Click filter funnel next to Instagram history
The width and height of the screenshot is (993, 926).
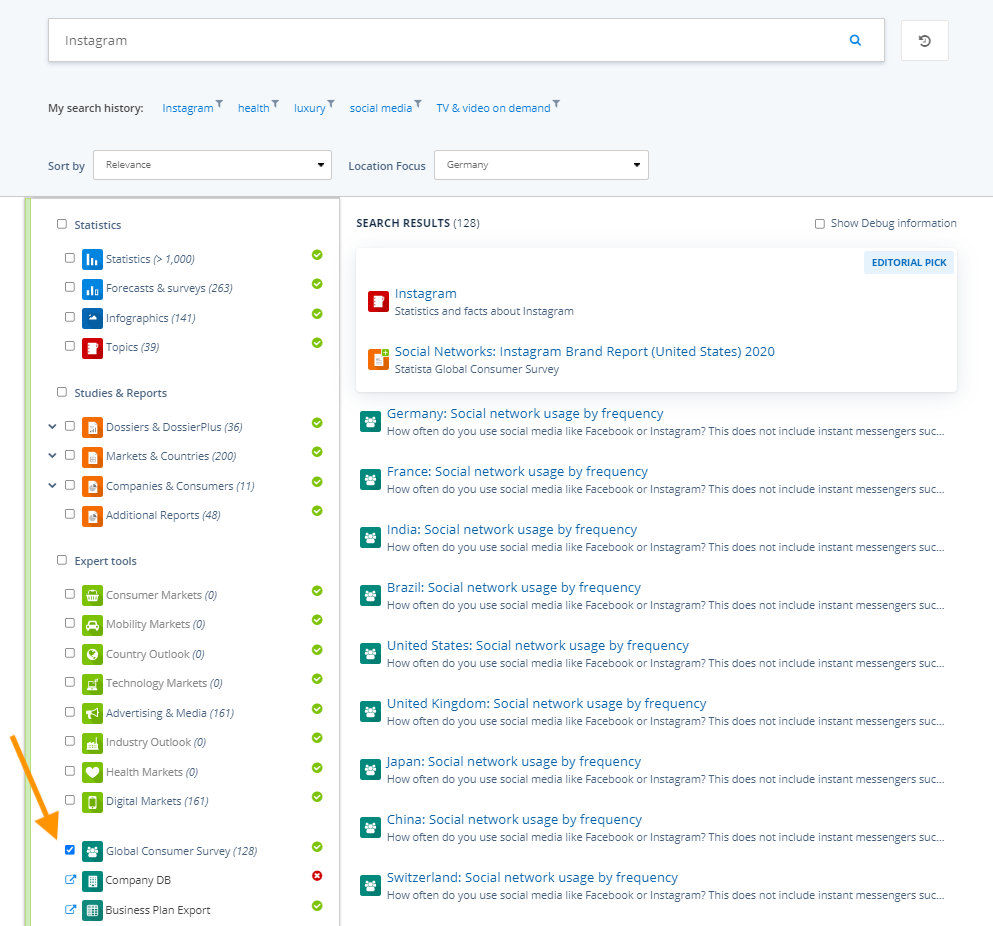coord(219,103)
